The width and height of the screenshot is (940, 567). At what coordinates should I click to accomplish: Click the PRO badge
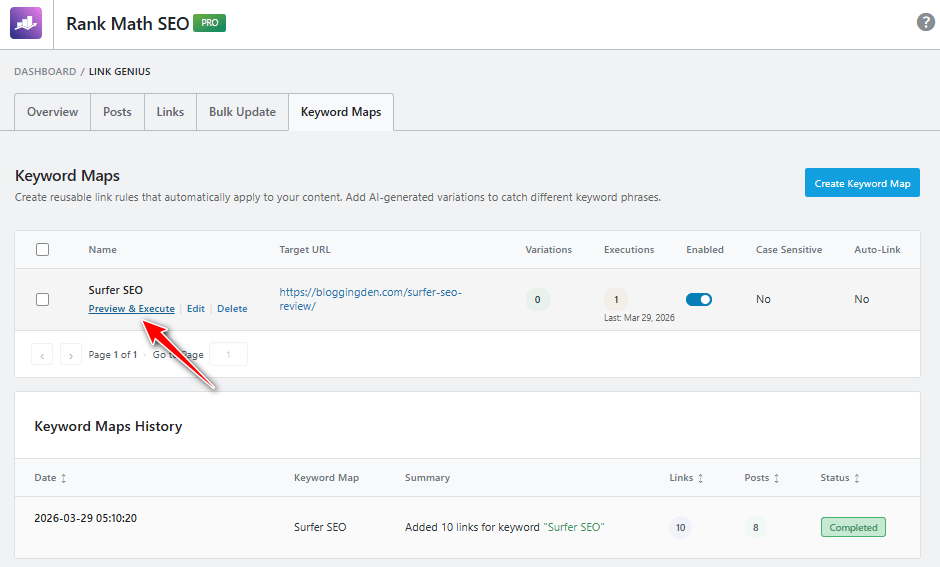click(x=209, y=23)
